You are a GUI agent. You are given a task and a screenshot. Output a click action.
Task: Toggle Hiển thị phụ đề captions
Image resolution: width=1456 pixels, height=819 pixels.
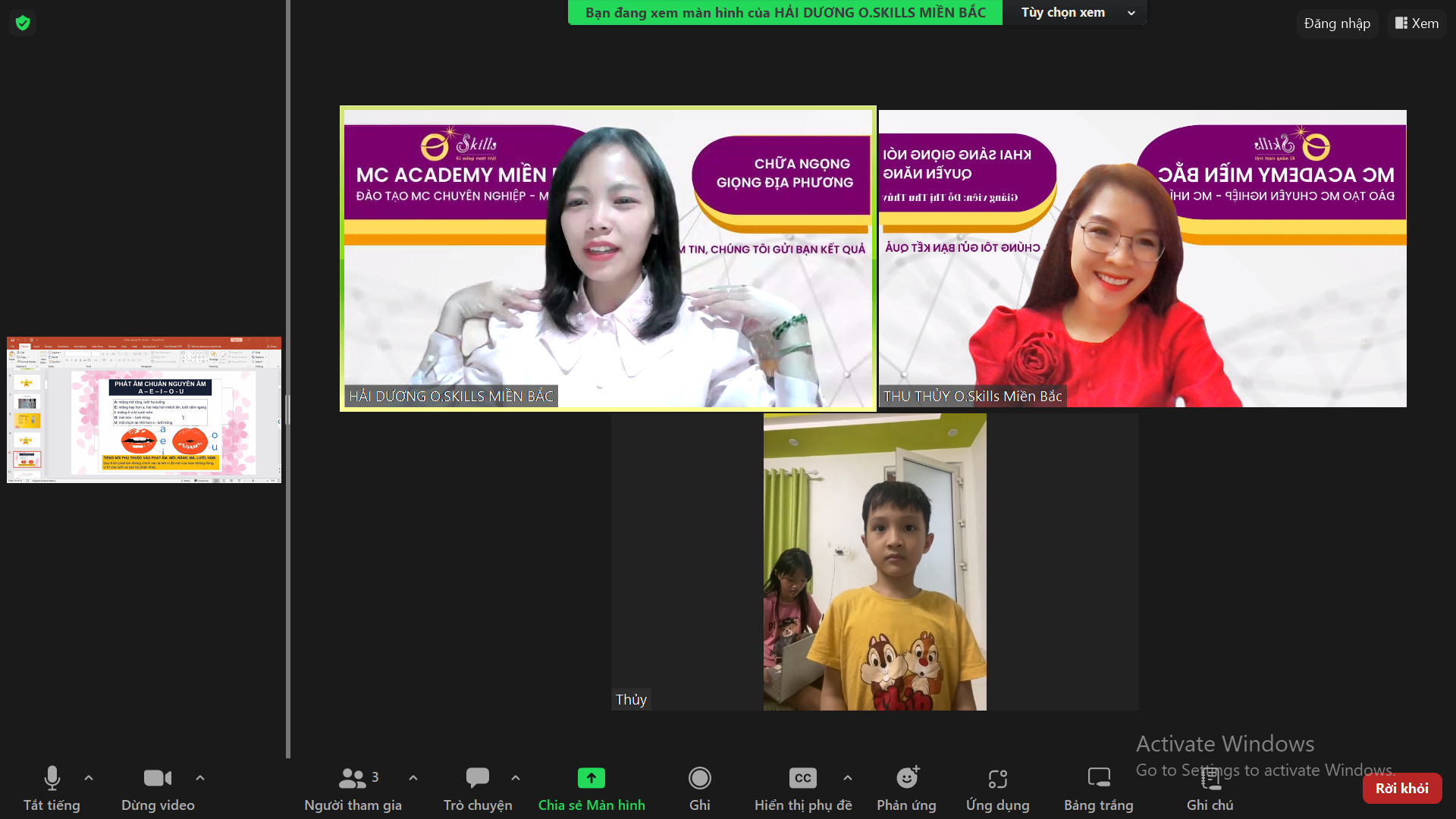[x=803, y=789]
